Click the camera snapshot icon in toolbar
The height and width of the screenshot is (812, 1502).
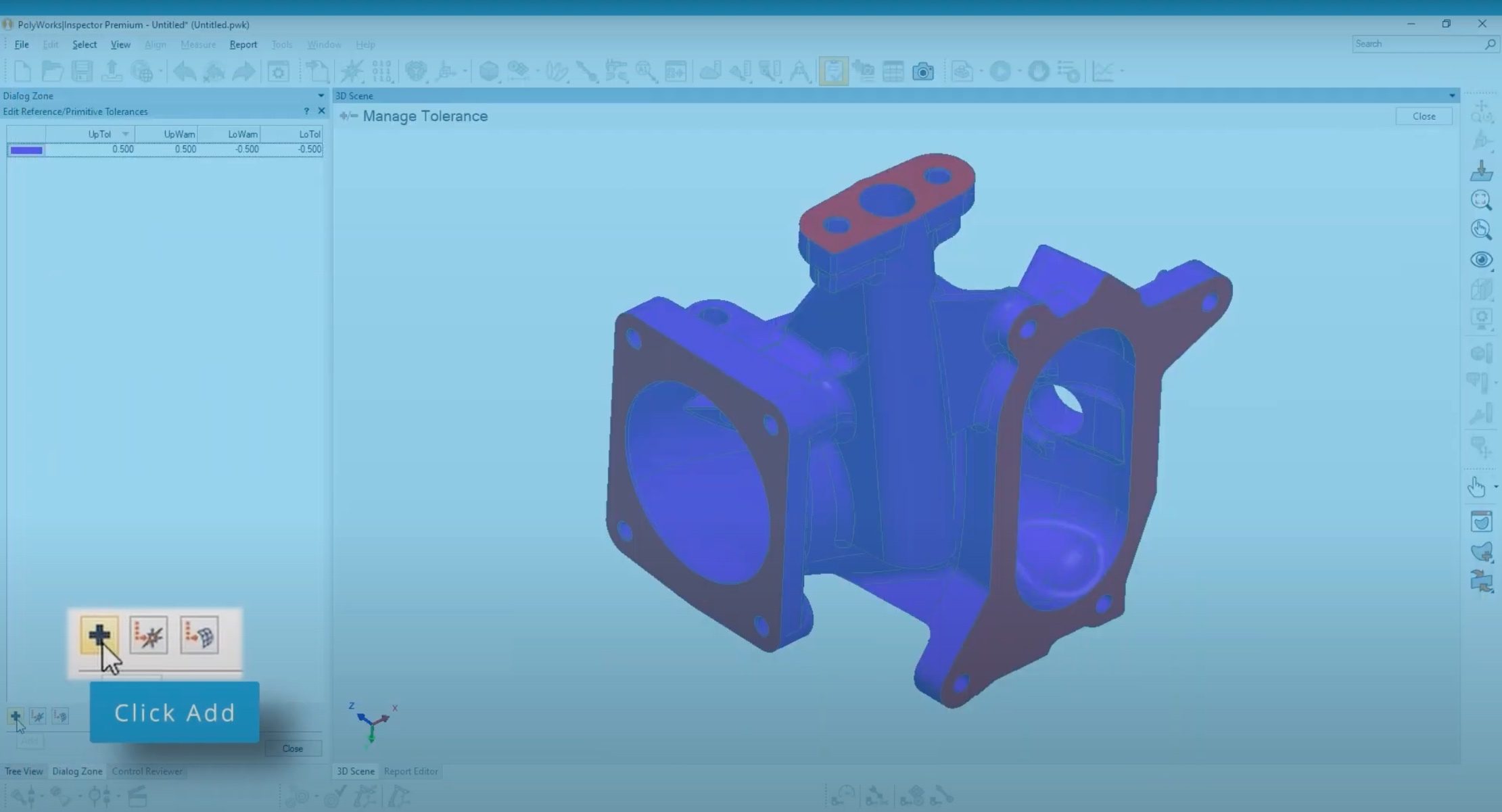pyautogui.click(x=922, y=71)
